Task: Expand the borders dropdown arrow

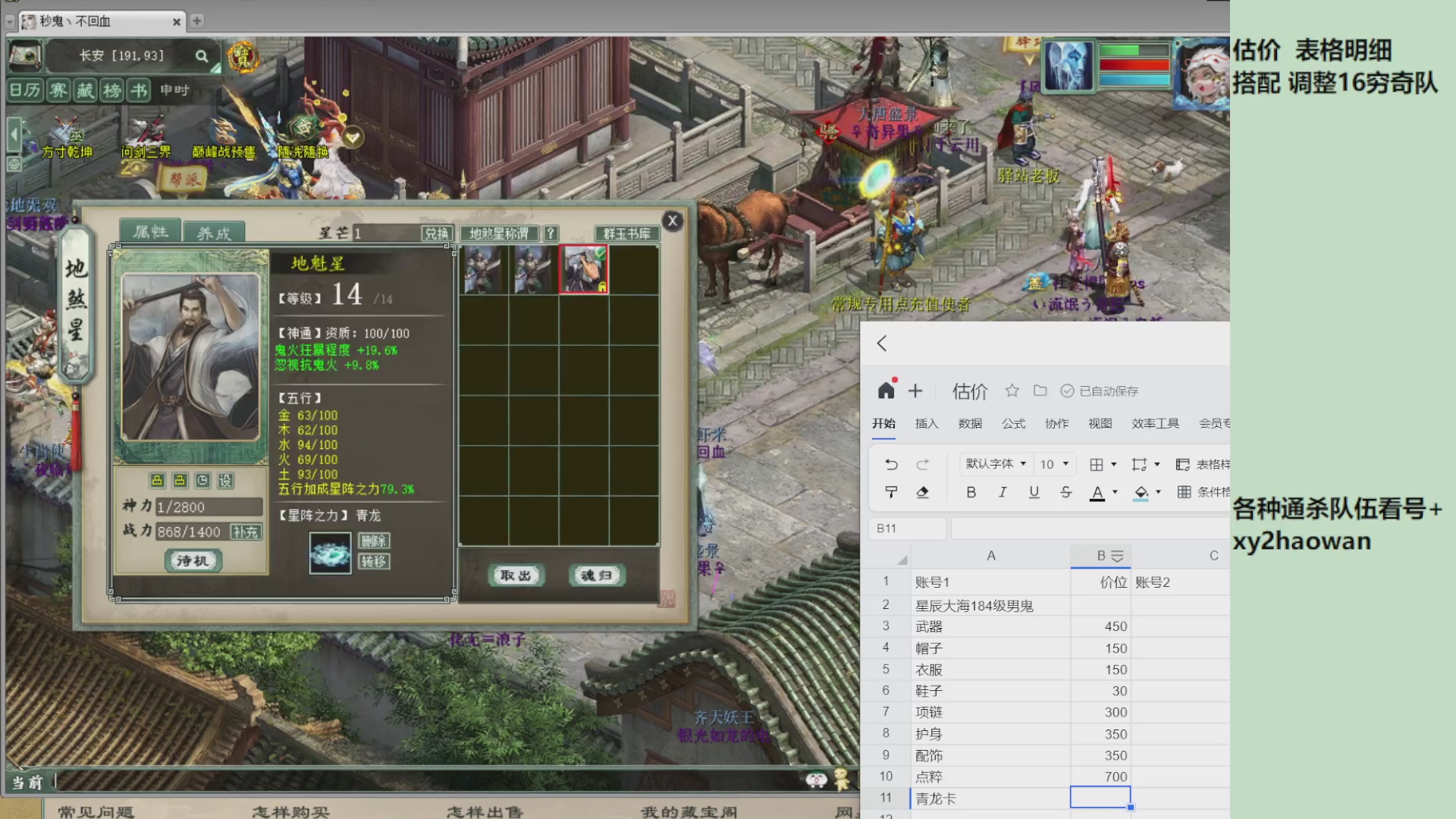Action: click(x=1114, y=464)
